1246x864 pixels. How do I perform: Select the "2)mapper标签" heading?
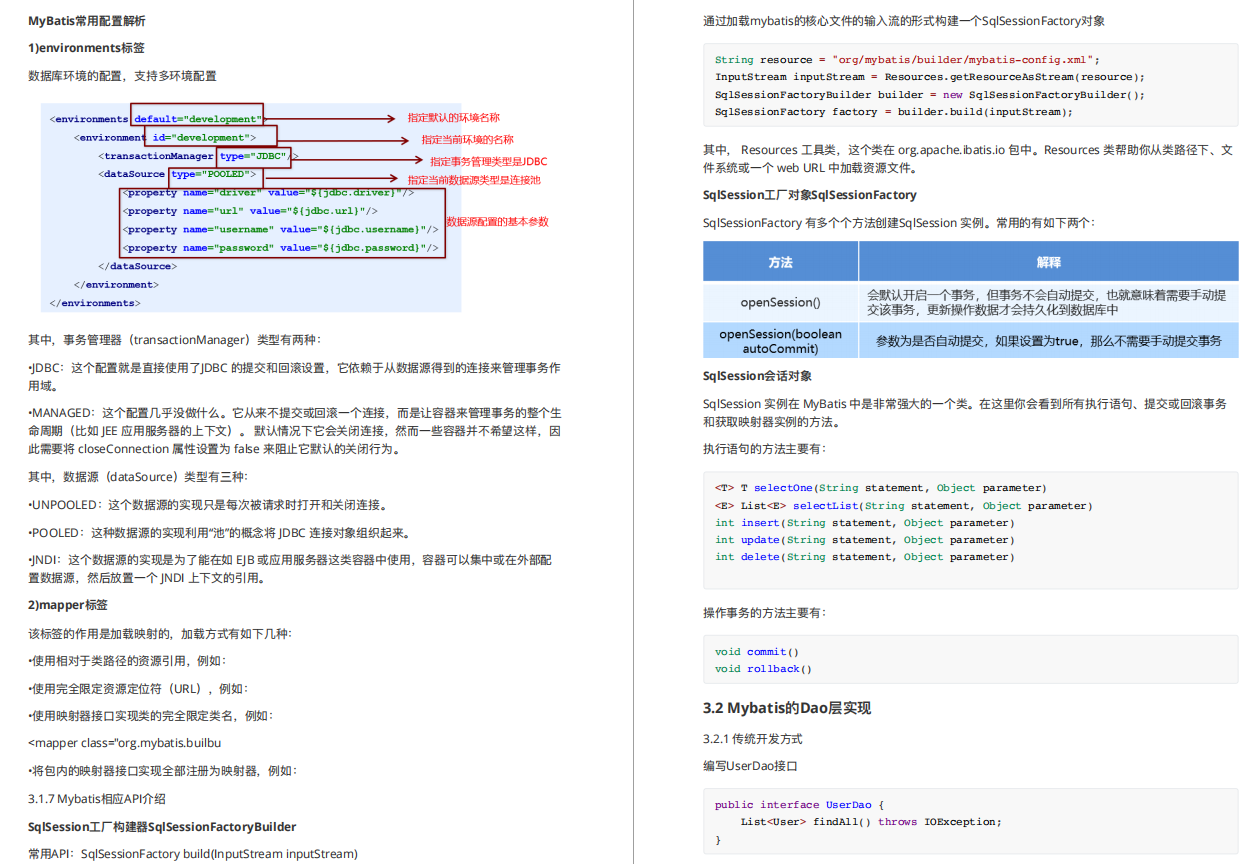tap(68, 605)
